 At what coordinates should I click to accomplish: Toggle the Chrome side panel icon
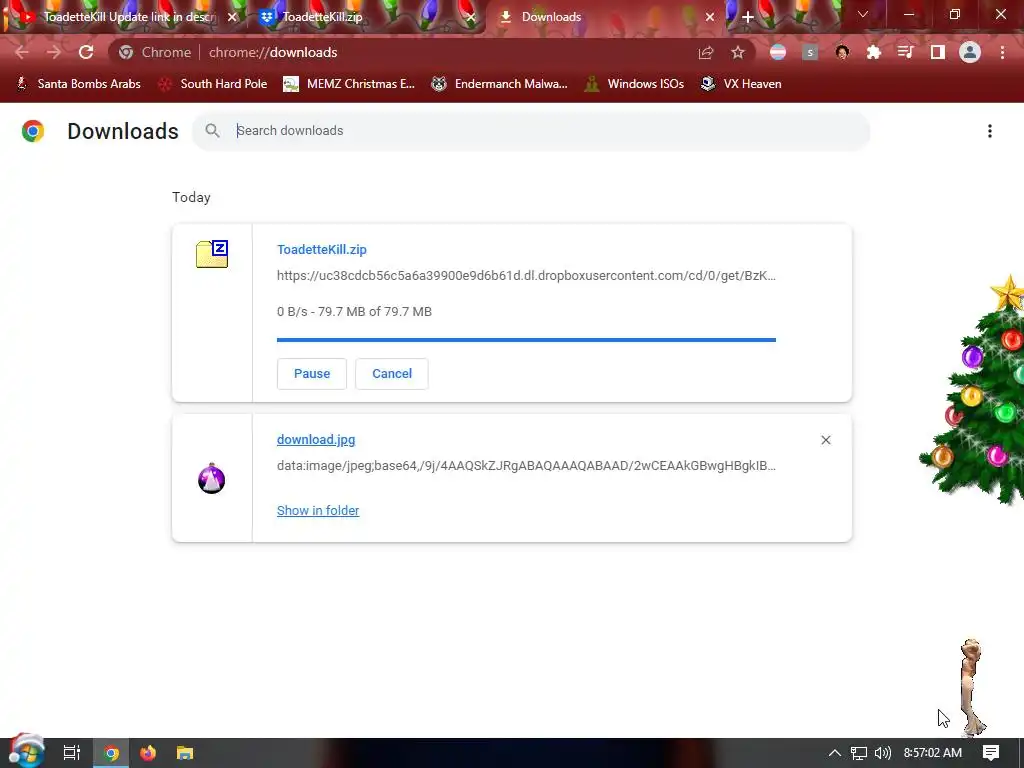(938, 52)
